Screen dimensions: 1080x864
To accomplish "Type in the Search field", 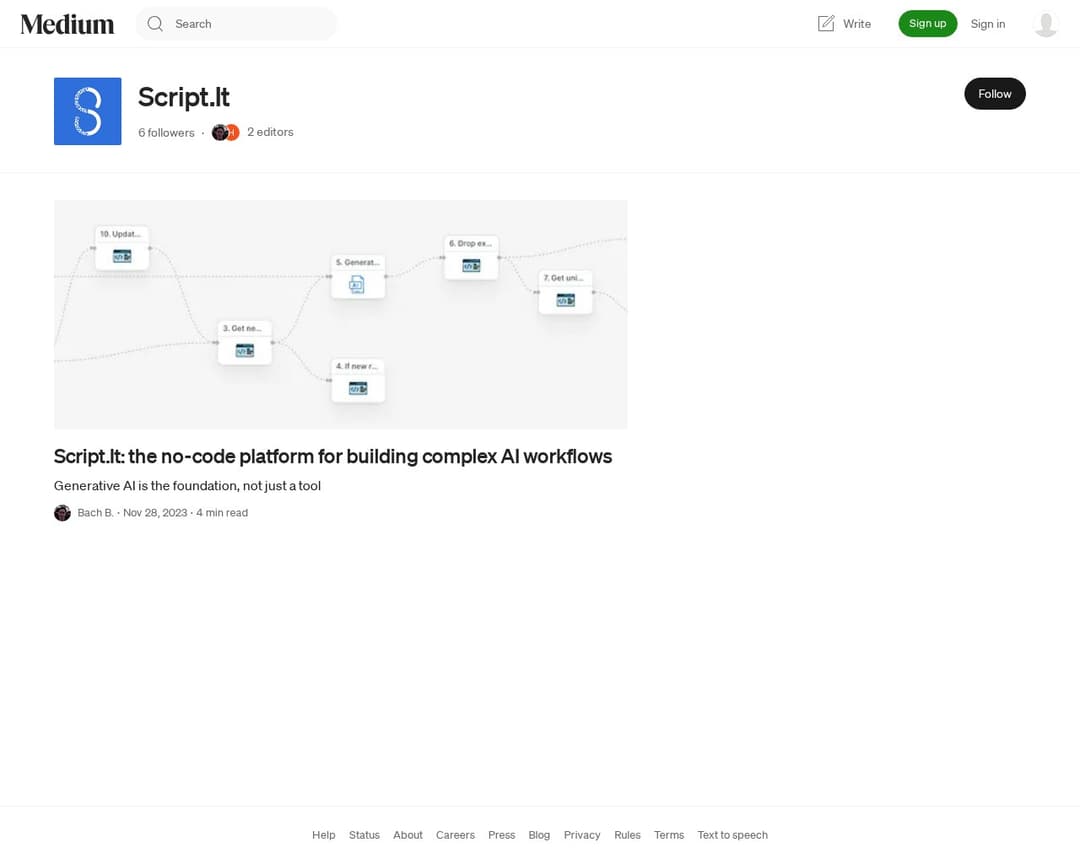I will 250,24.
